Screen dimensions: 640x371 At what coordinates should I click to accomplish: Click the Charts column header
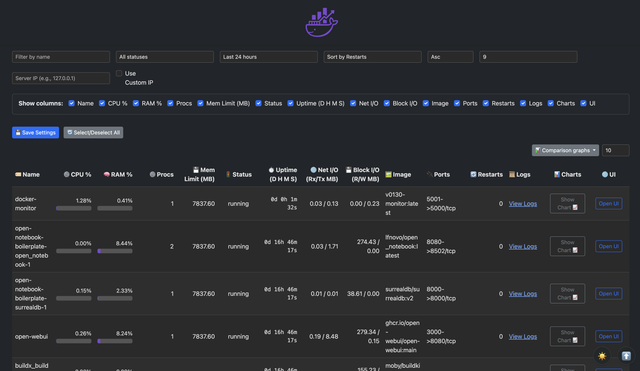[567, 174]
